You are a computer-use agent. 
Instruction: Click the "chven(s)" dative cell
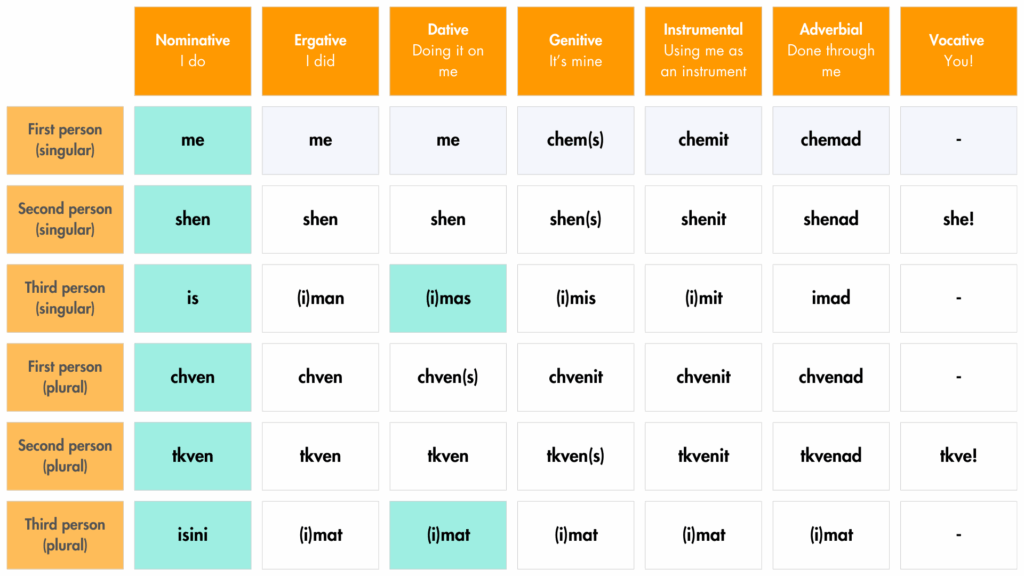(x=448, y=377)
